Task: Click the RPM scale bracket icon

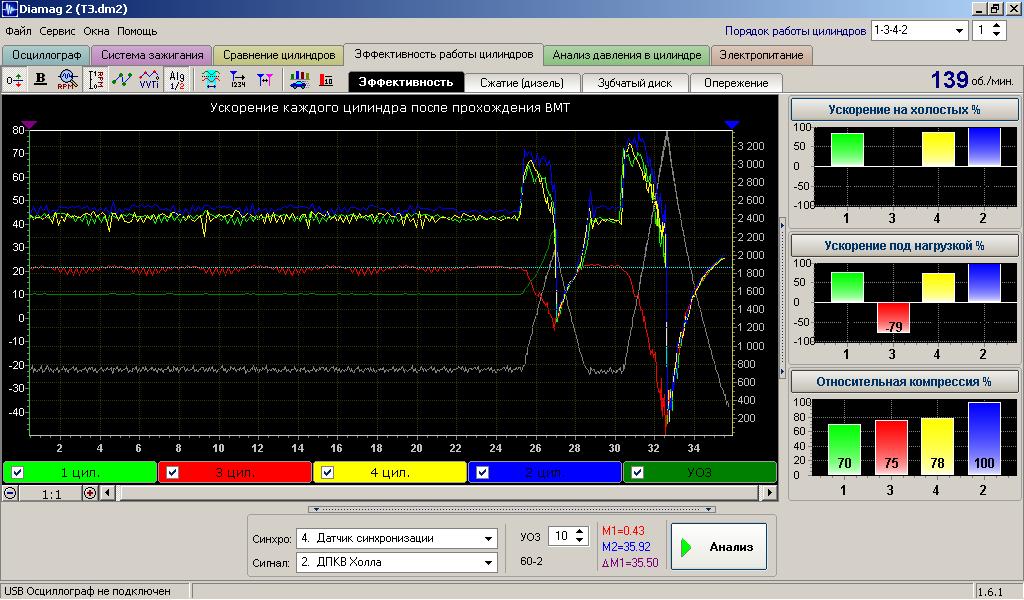Action: pyautogui.click(x=96, y=80)
